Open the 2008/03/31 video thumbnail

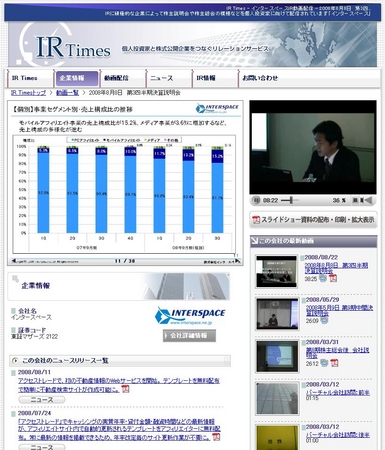point(277,356)
